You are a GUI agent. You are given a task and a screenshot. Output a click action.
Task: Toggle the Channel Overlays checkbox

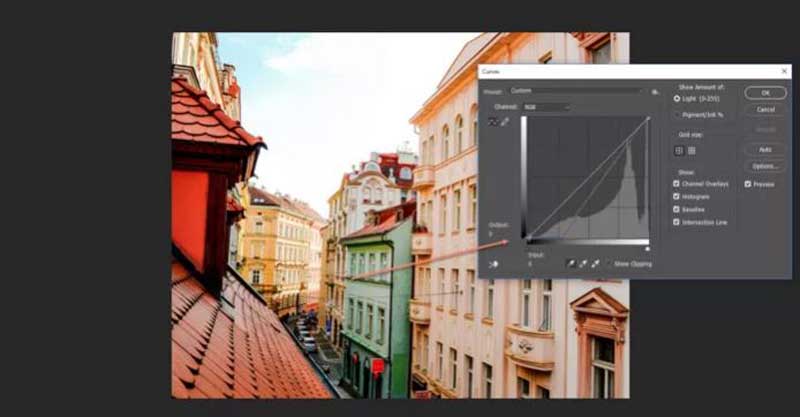(677, 184)
